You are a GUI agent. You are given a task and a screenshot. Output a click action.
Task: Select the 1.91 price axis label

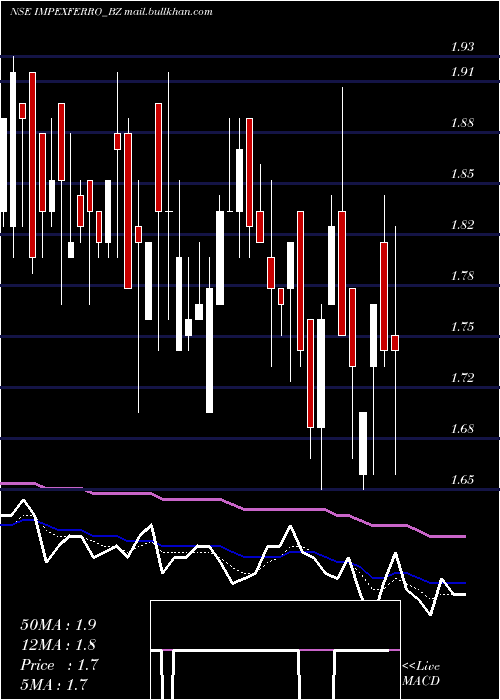pos(462,71)
